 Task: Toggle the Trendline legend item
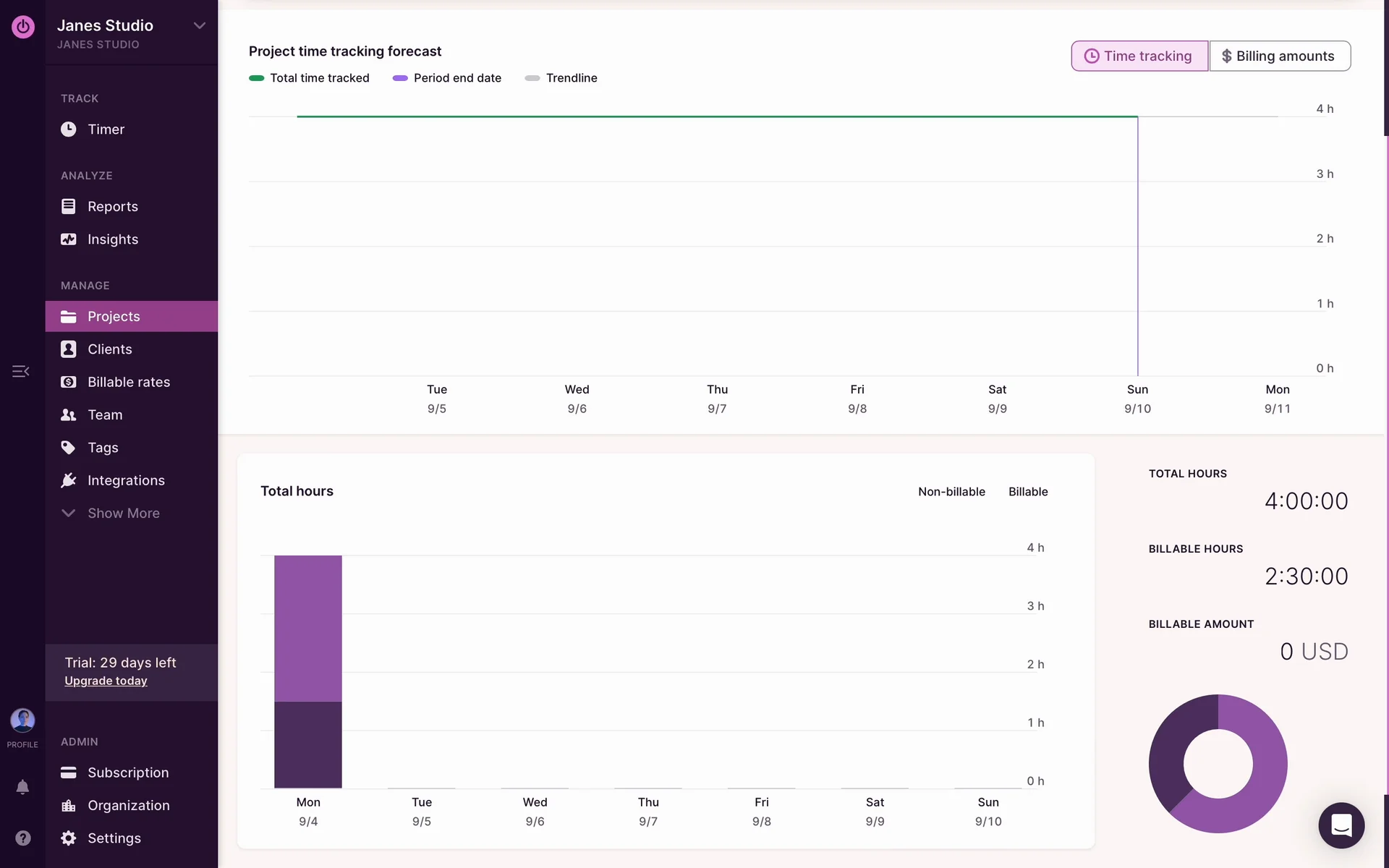pos(561,78)
